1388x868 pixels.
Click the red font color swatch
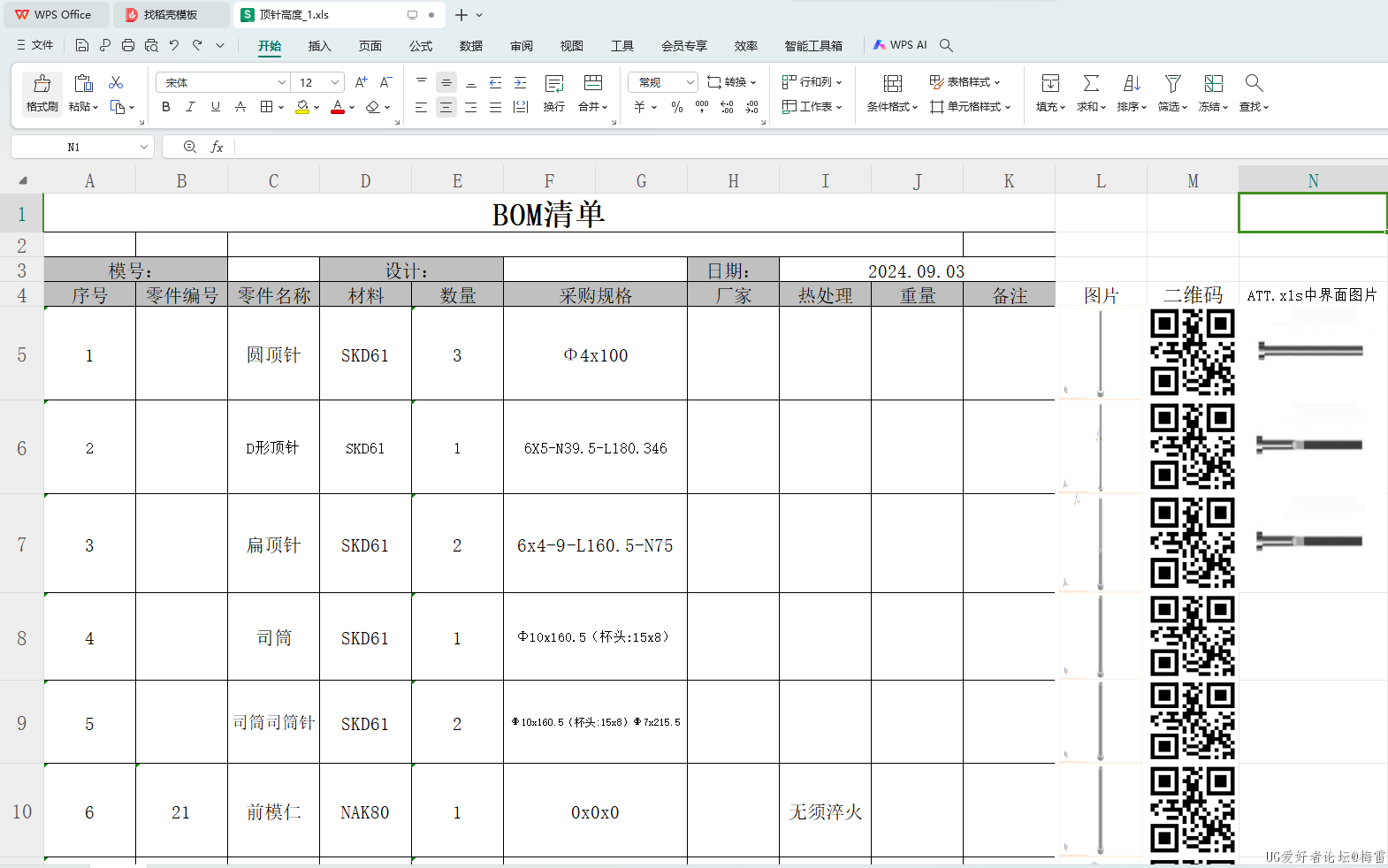click(x=338, y=107)
